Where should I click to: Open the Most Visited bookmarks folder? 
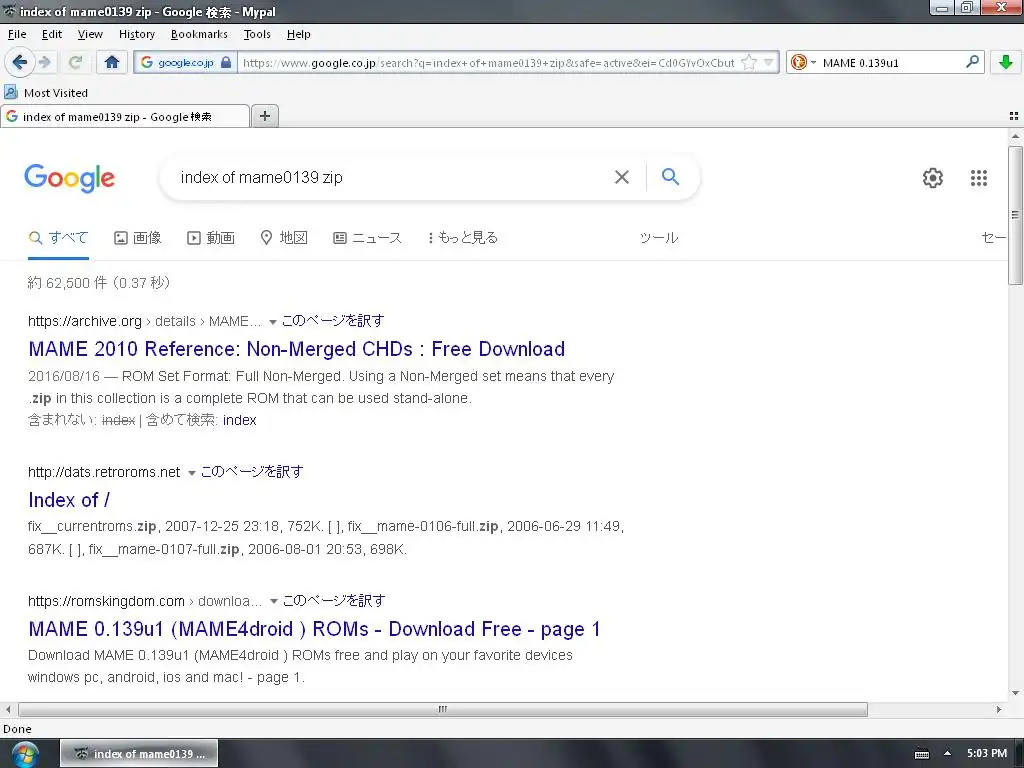point(46,93)
